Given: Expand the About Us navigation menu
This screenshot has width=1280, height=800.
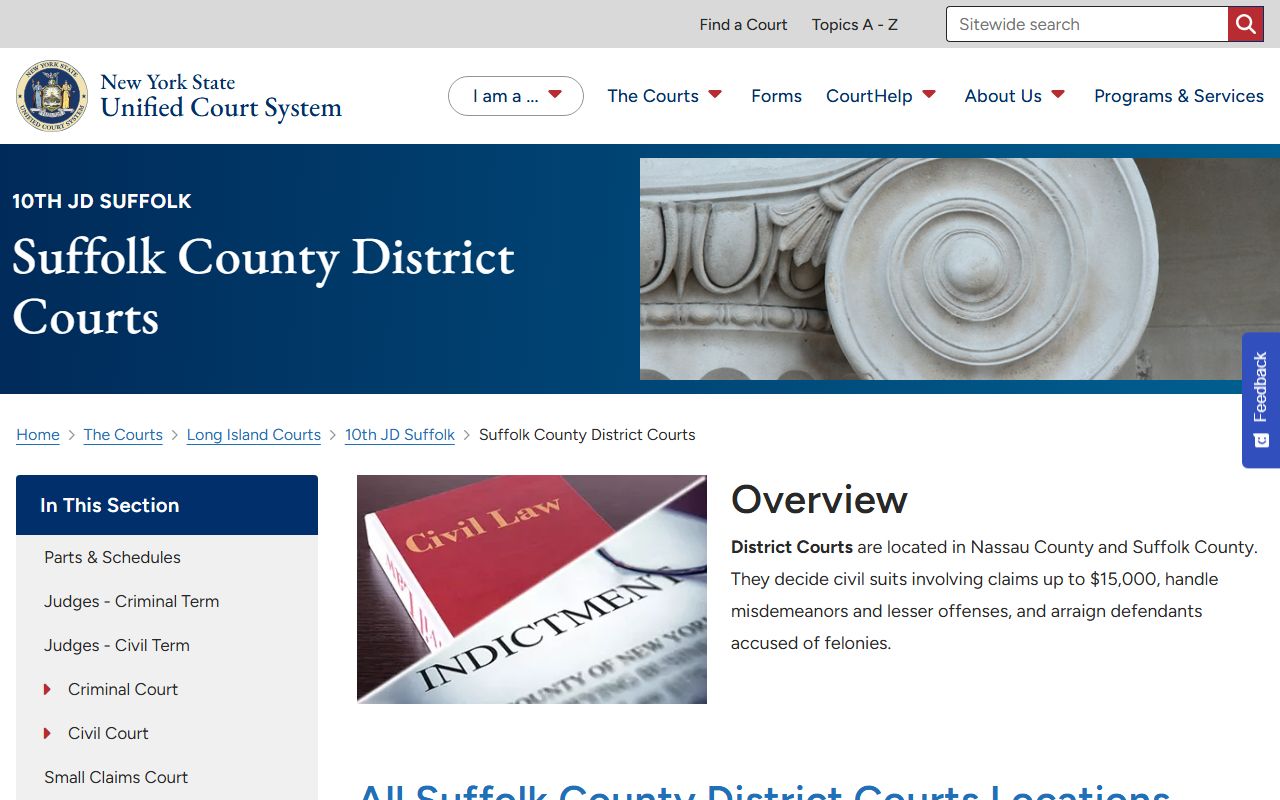Looking at the screenshot, I should coord(1015,96).
